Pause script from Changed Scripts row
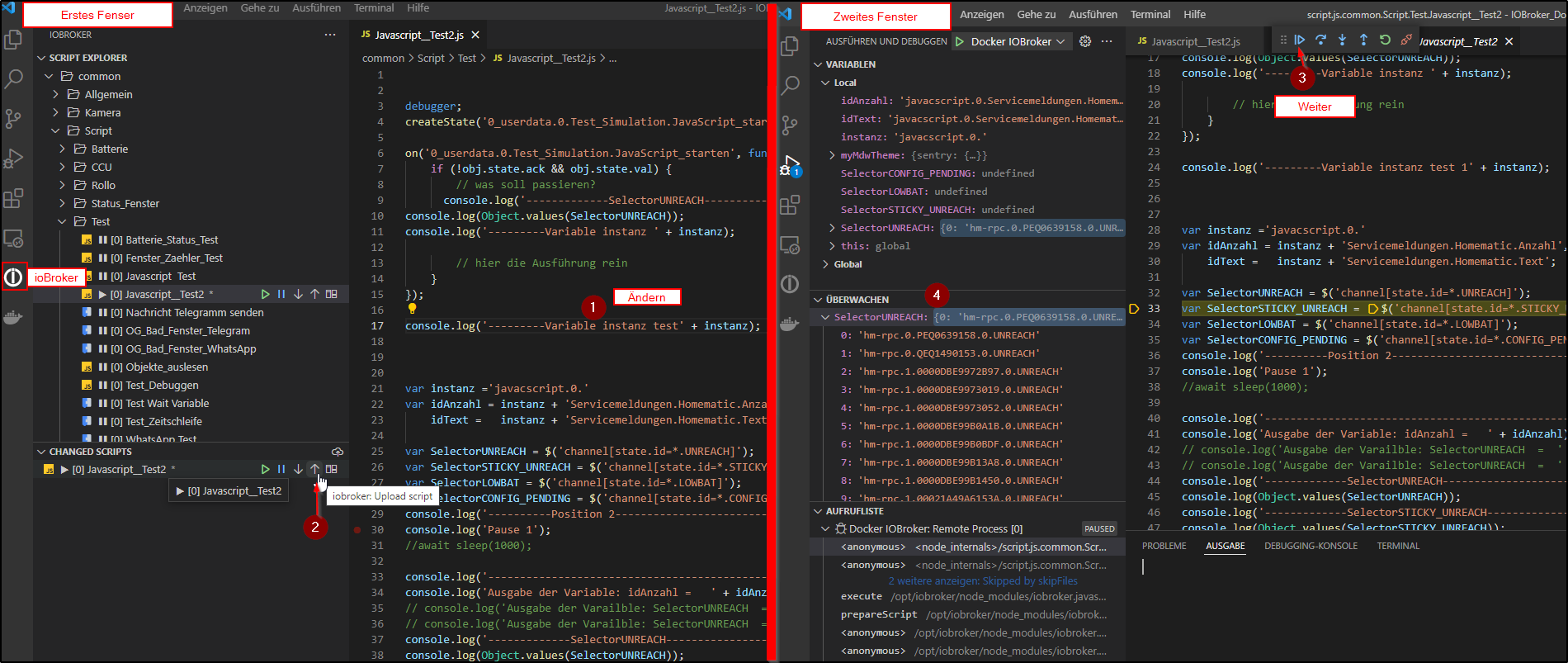1568x663 pixels. pos(281,469)
